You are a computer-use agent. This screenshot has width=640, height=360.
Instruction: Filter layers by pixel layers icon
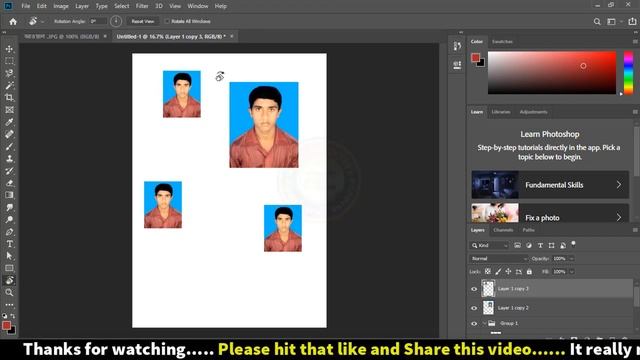coord(517,245)
